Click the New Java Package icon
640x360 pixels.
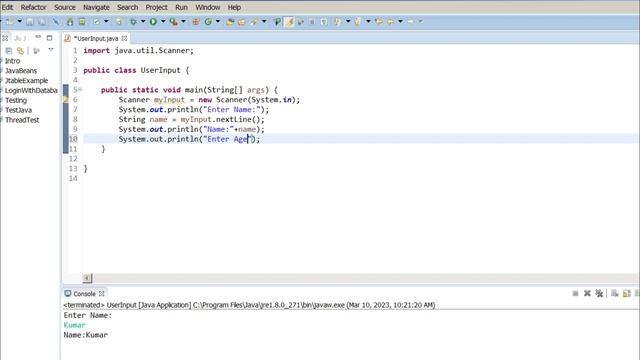click(x=196, y=21)
